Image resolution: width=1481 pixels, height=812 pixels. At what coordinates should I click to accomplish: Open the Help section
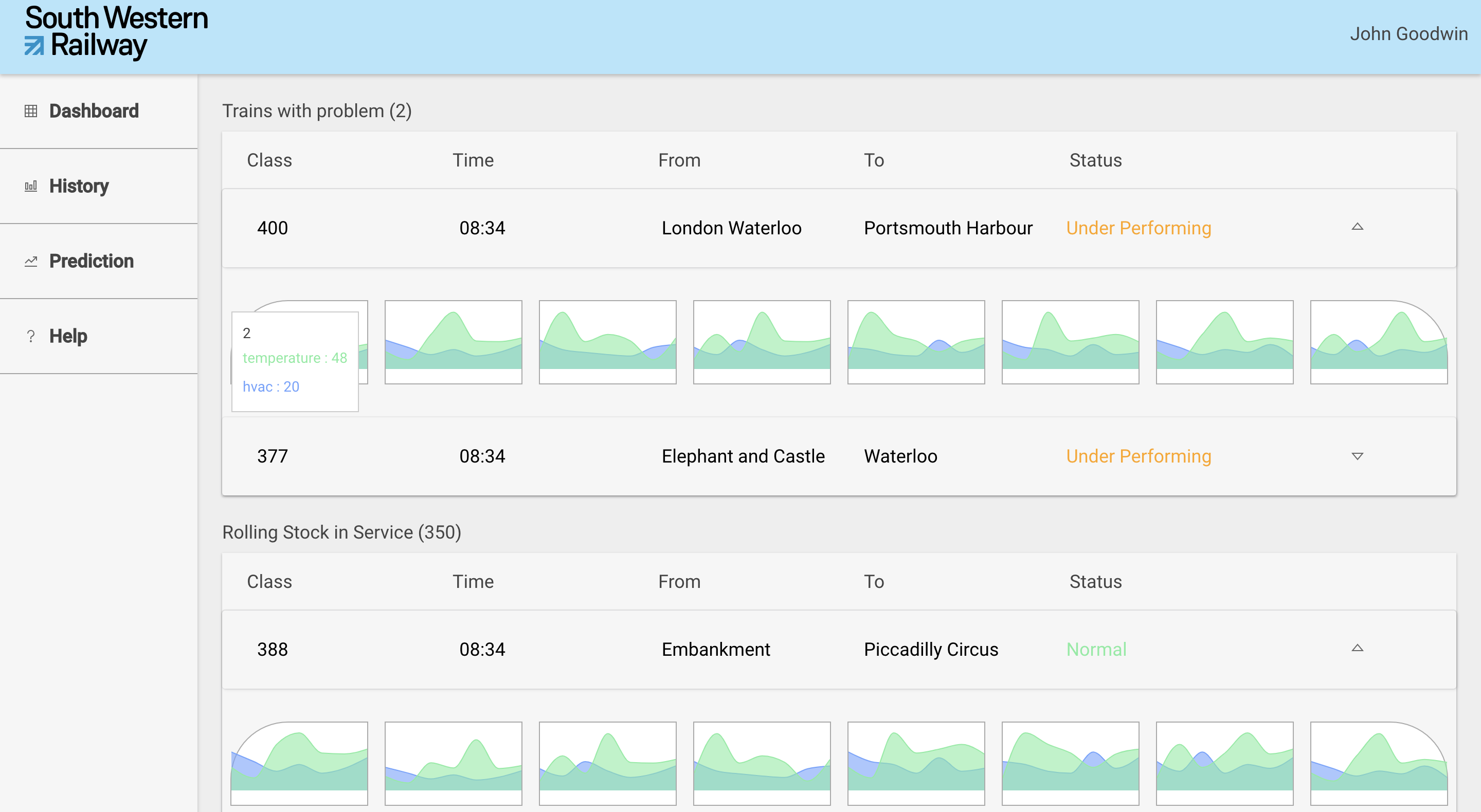(68, 336)
